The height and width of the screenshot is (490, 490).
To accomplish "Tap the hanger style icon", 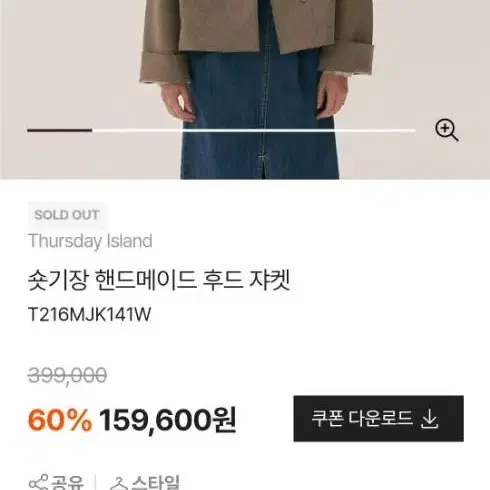I will coord(119,484).
